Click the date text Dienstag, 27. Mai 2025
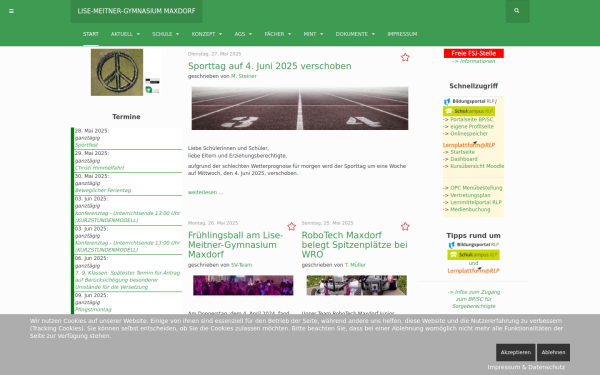Image resolution: width=600 pixels, height=375 pixels. tap(214, 54)
